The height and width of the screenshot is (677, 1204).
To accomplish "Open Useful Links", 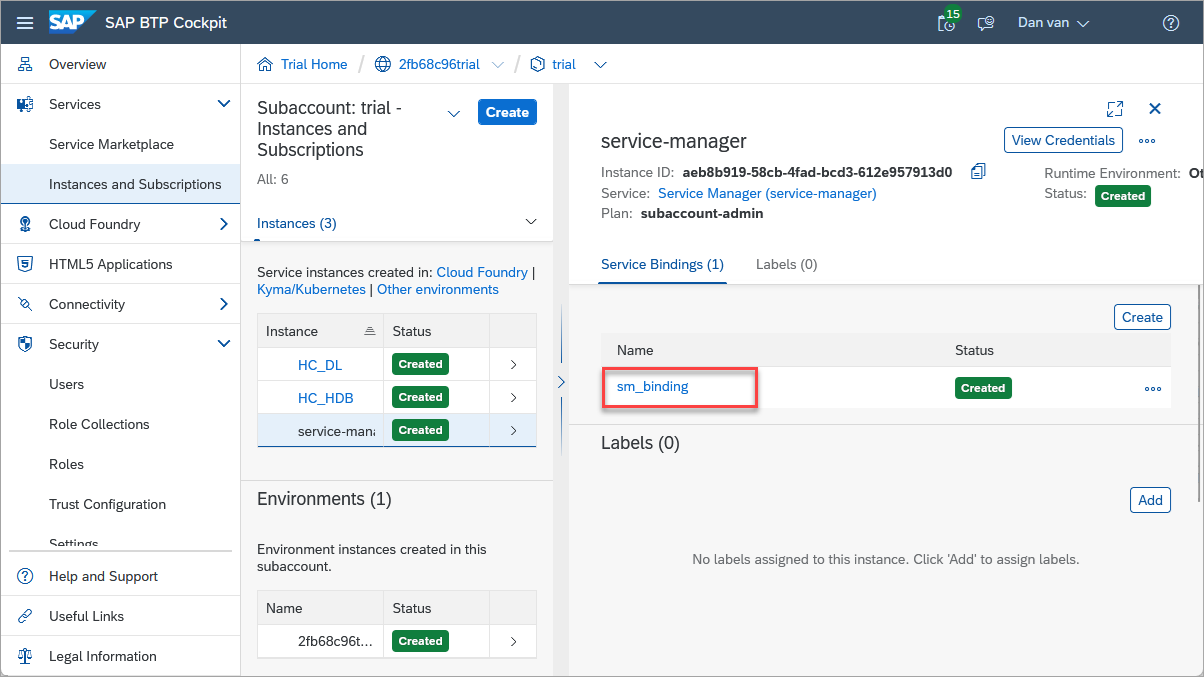I will tap(87, 616).
